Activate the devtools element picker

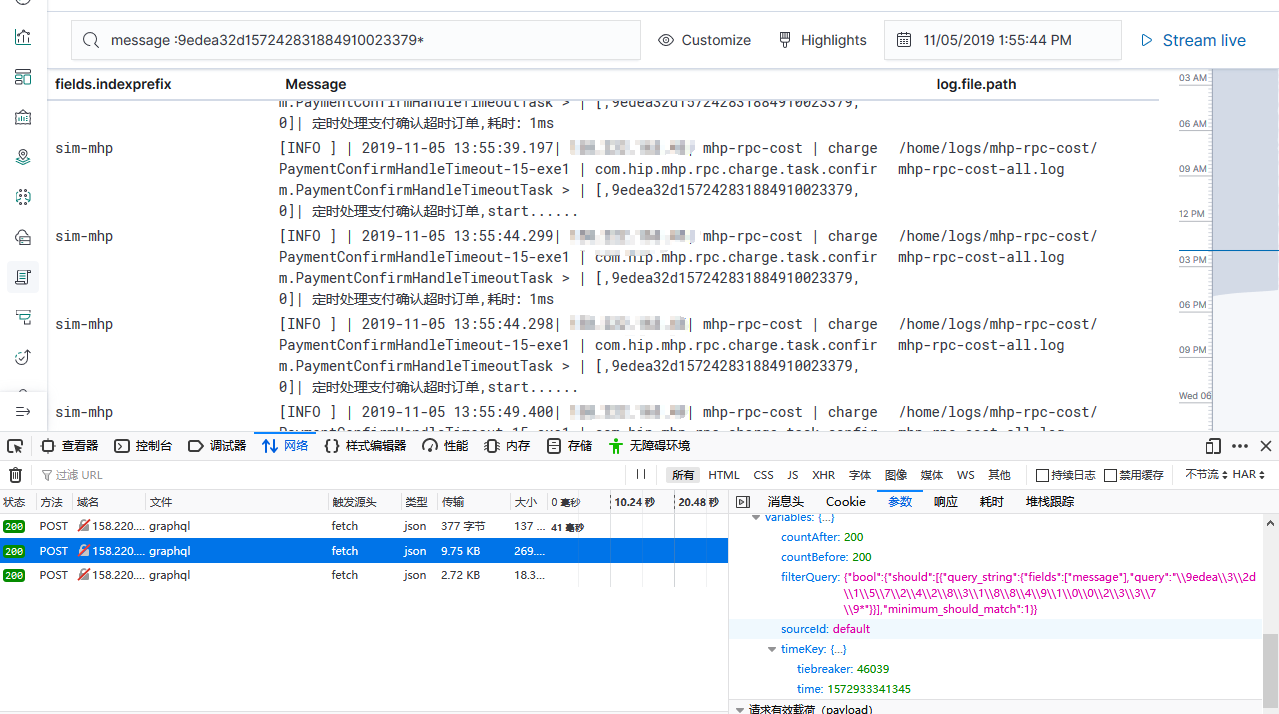15,446
